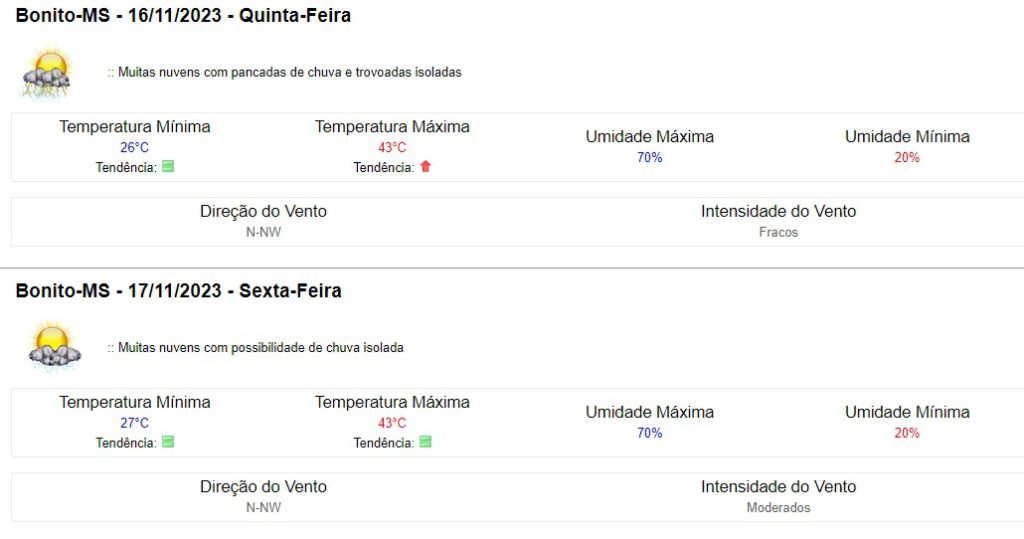Click Friday's 20% minimum humidity value

(x=907, y=432)
